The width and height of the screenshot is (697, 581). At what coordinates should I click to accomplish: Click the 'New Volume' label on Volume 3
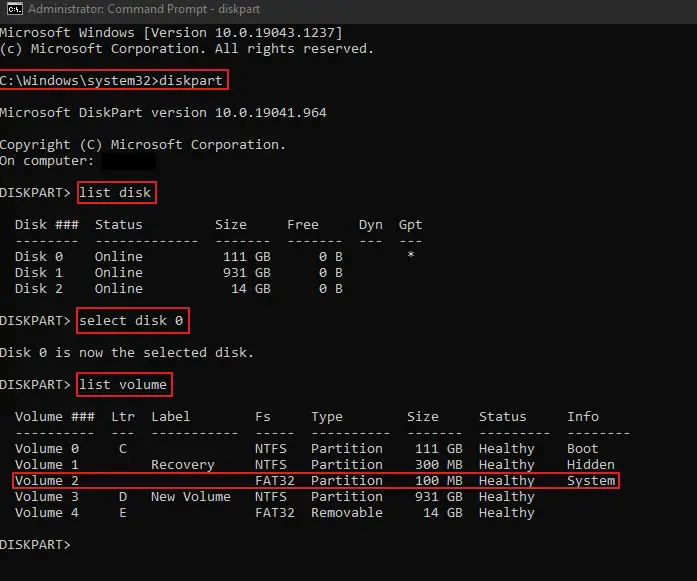[x=191, y=497]
